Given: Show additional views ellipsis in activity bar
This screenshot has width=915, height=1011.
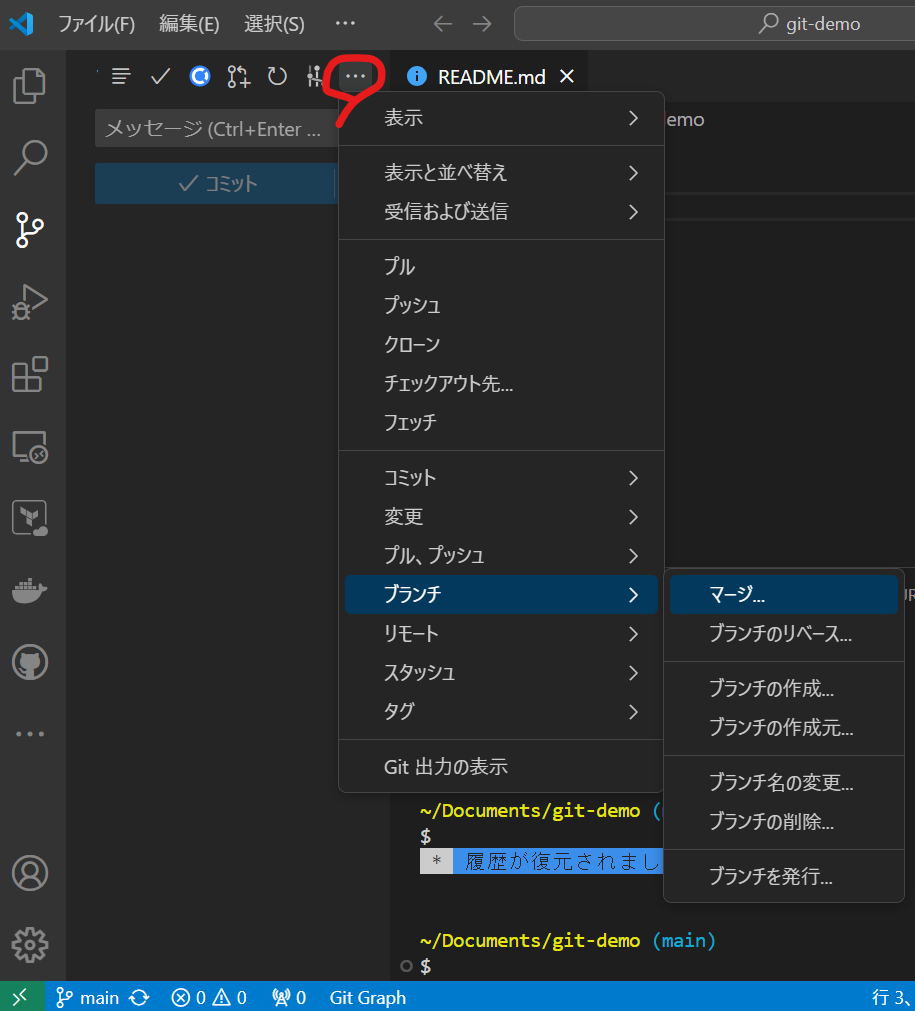Looking at the screenshot, I should 30,734.
